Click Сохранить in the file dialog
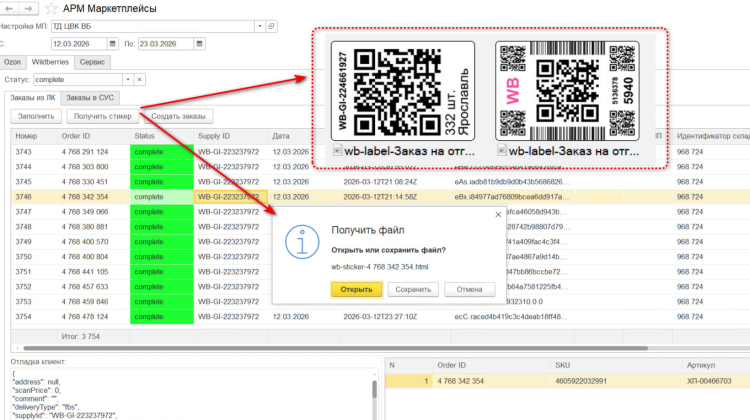This screenshot has width=750, height=420. 413,290
